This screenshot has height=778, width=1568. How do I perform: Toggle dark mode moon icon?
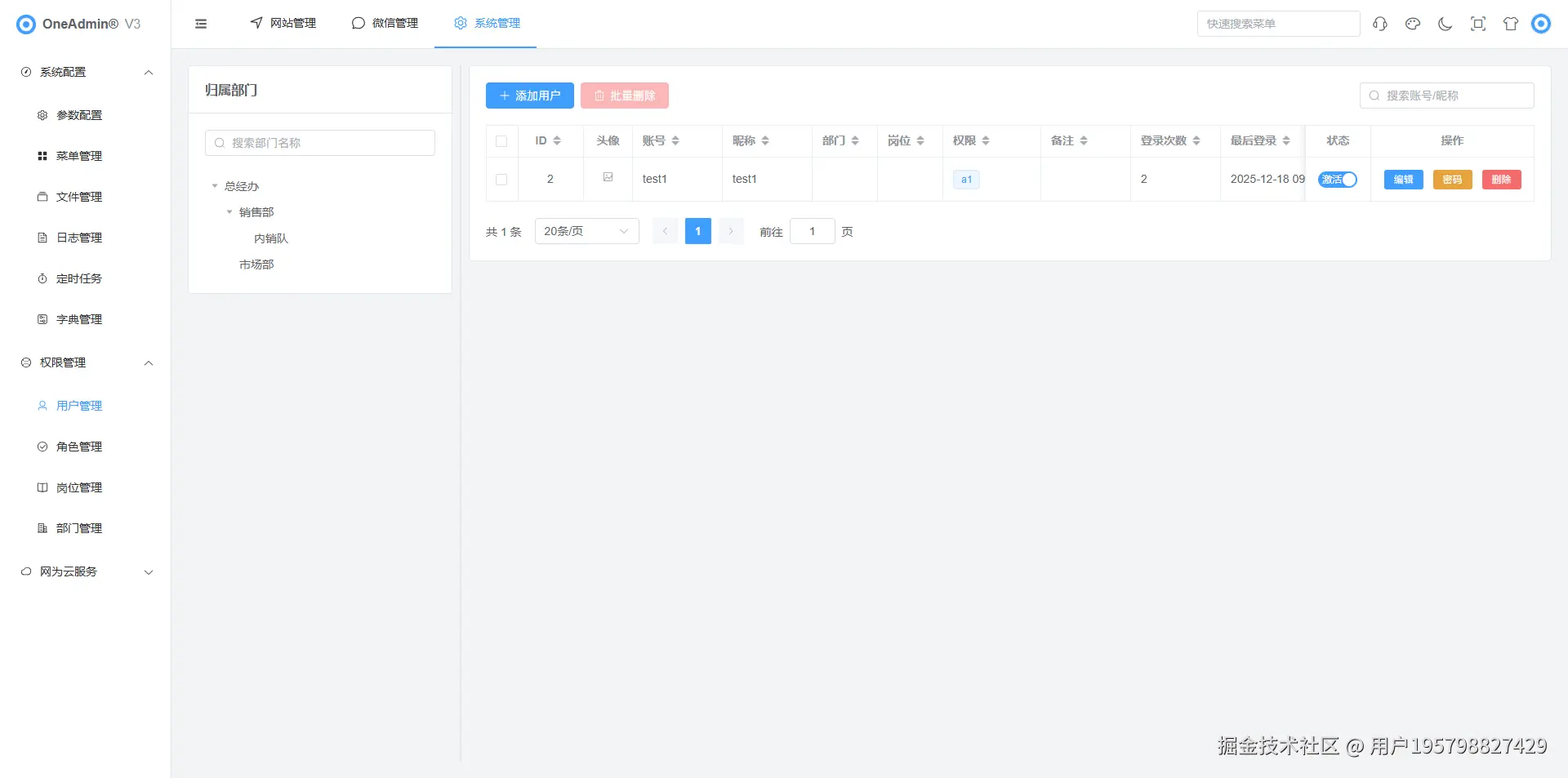(1445, 24)
